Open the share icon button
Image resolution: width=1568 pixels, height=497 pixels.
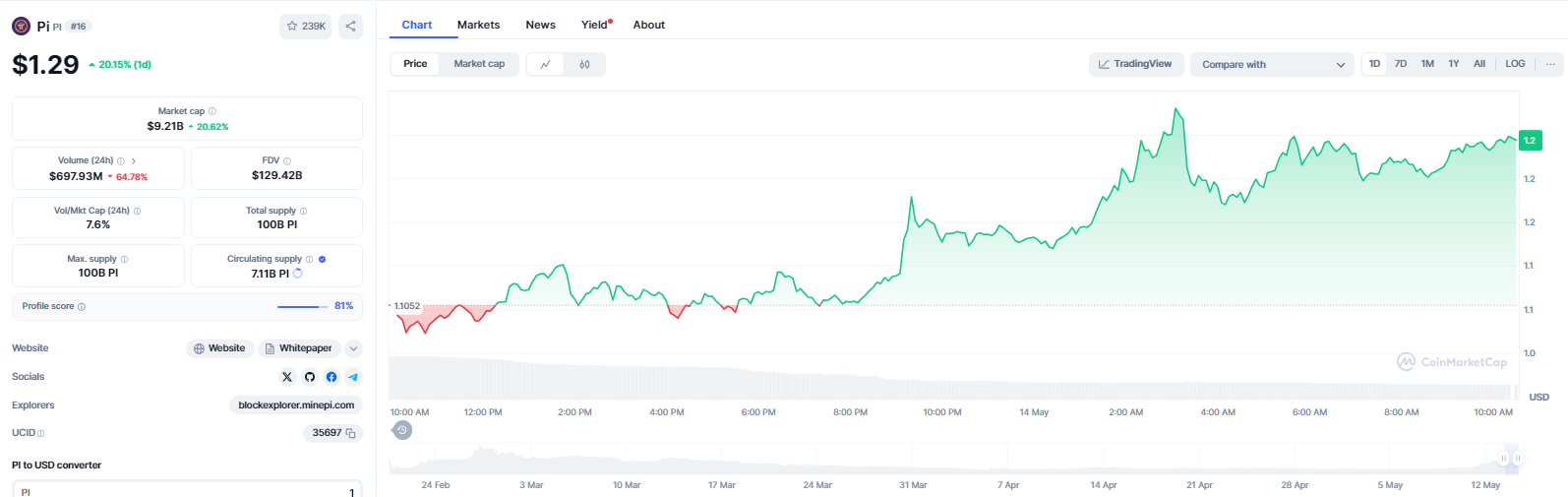pyautogui.click(x=350, y=27)
